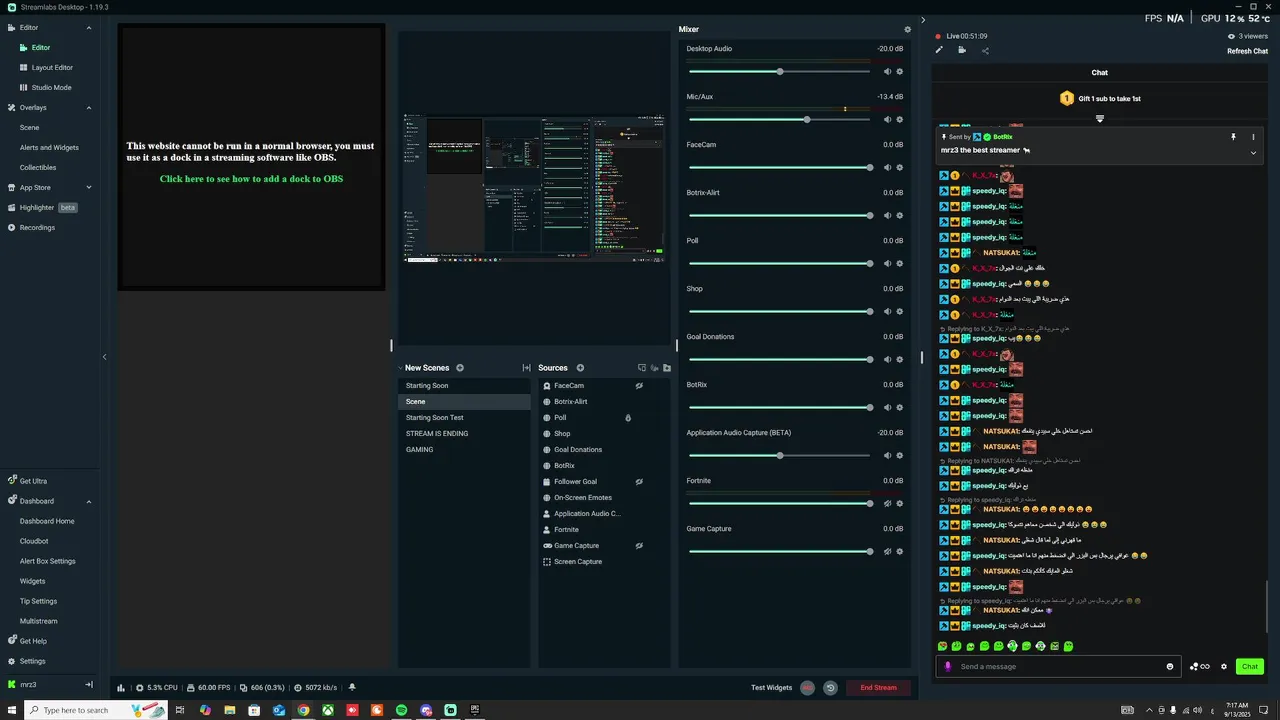Viewport: 1280px width, 720px height.
Task: Collapse left panel arrow beside preview
Action: point(104,357)
